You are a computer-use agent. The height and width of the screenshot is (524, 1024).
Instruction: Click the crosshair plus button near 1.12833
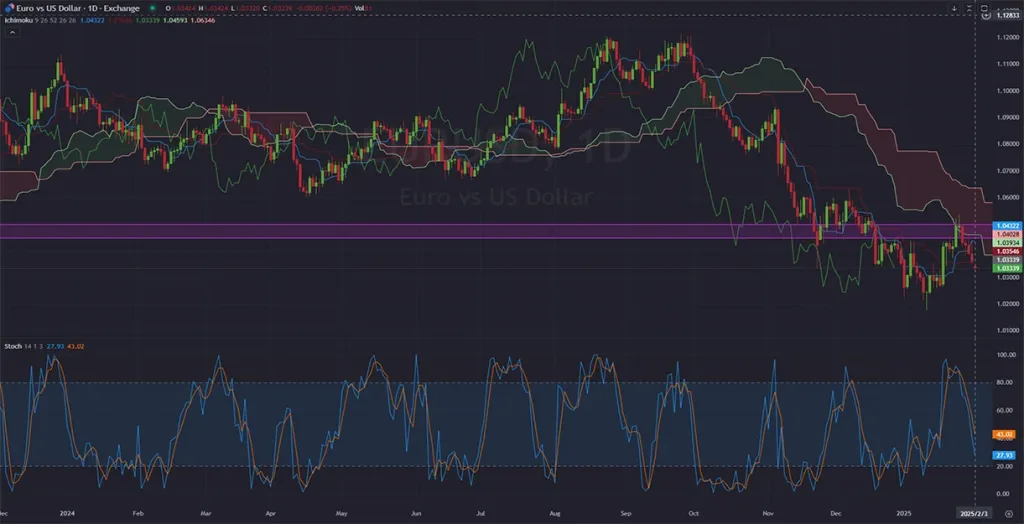tap(986, 16)
